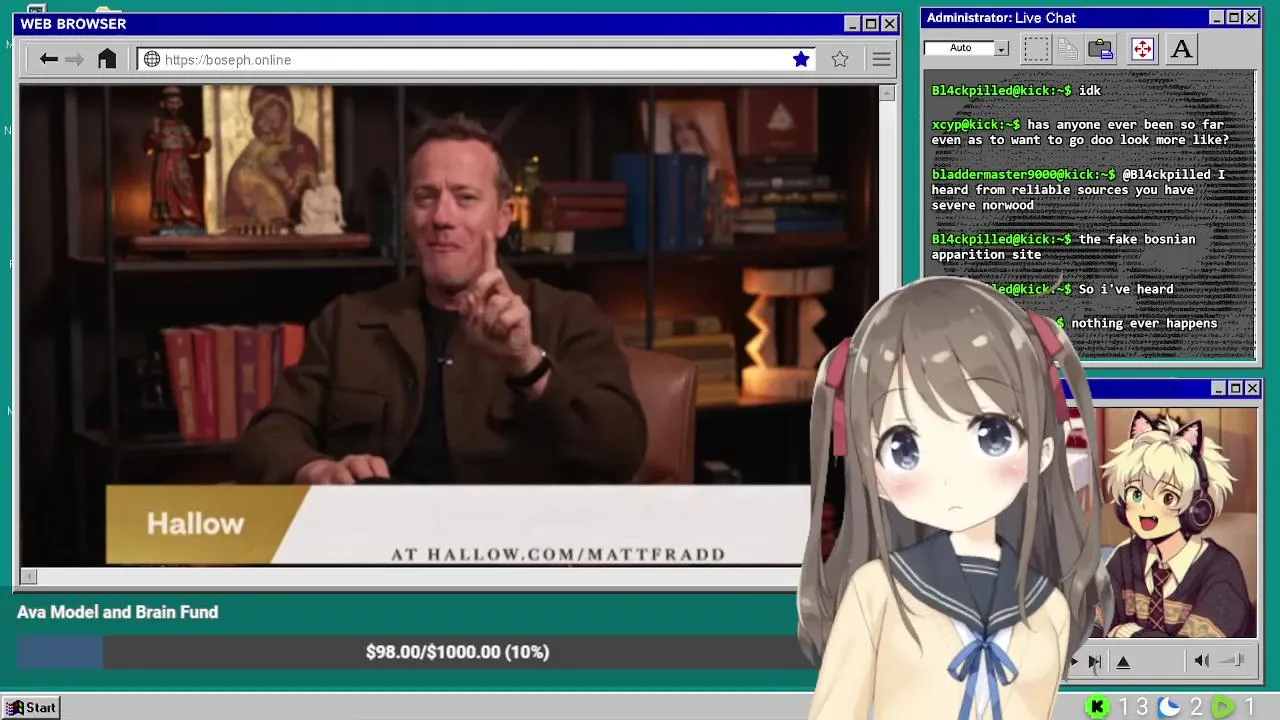Click xcyp's chat message
The image size is (1280, 720).
(1080, 132)
